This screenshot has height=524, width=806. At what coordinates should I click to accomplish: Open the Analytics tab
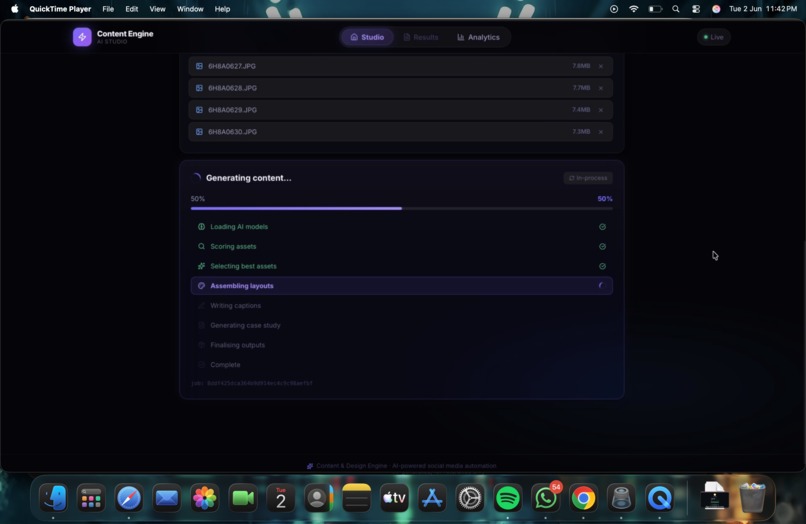479,37
